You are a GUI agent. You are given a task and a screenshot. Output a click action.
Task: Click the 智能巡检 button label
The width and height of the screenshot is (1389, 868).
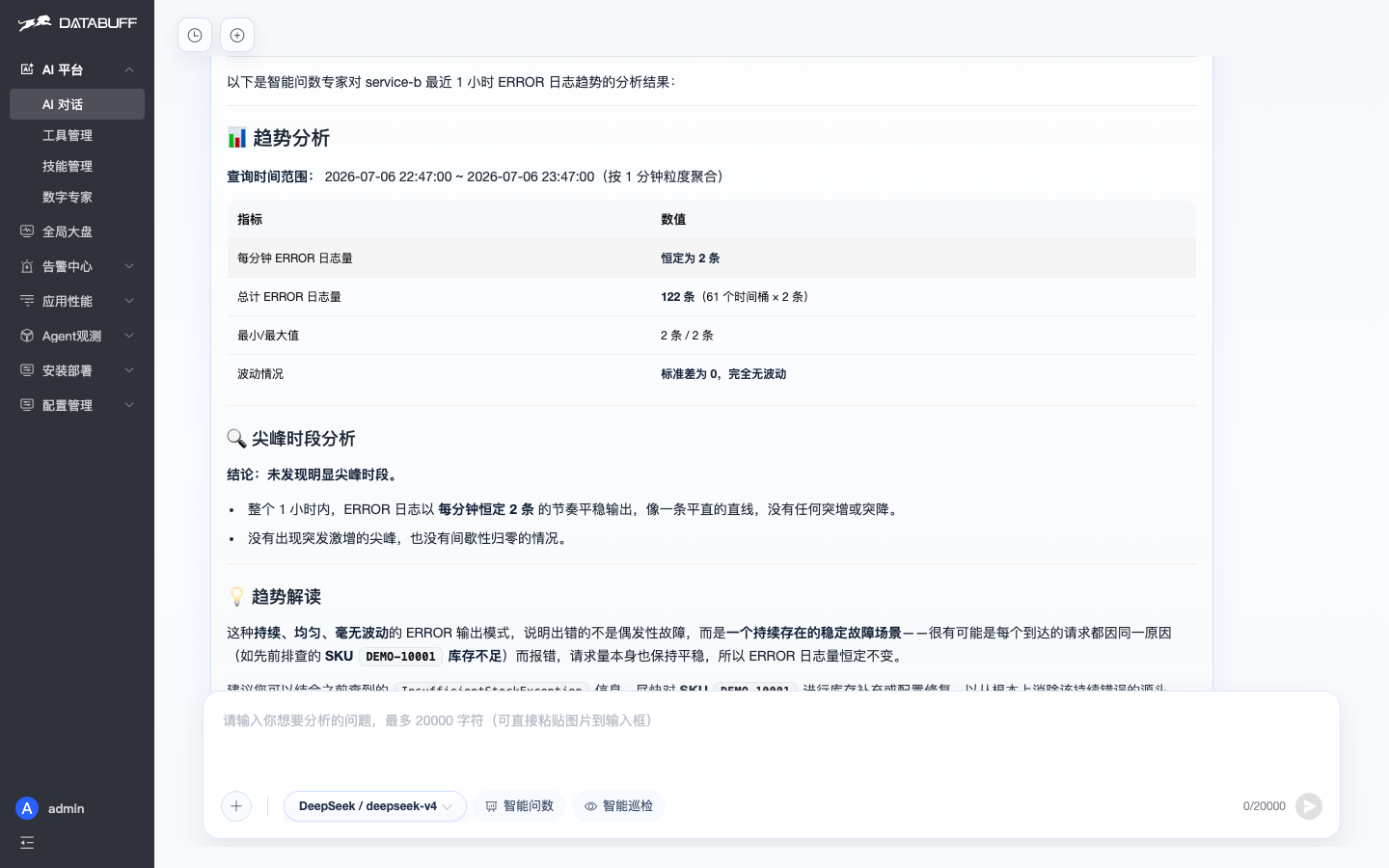(628, 806)
